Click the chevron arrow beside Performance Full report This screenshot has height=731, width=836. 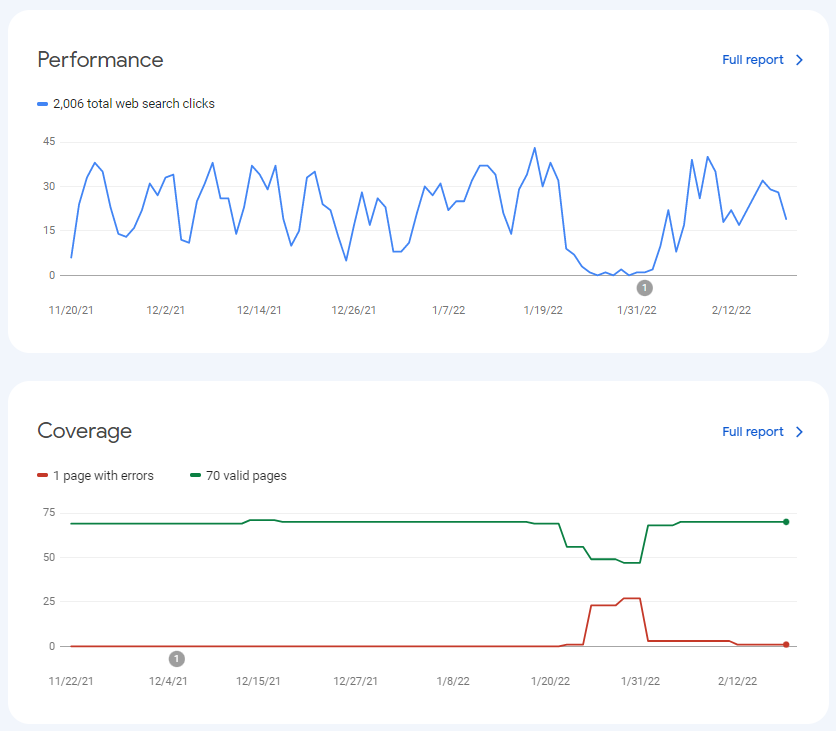799,60
